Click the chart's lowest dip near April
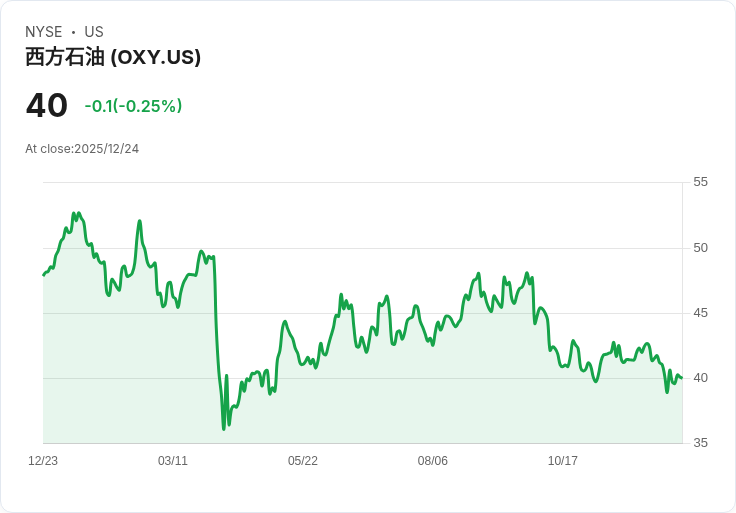Viewport: 736px width, 513px height. pyautogui.click(x=224, y=428)
